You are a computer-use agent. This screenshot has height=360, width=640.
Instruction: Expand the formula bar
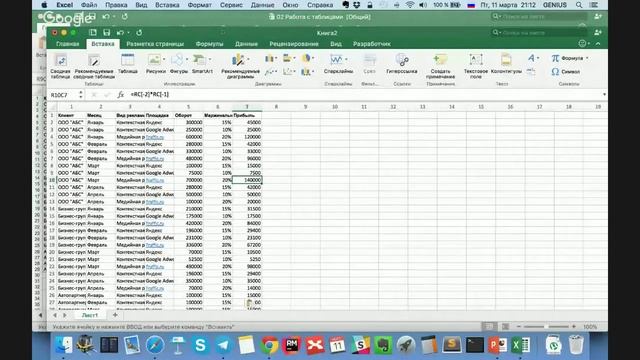[604, 95]
